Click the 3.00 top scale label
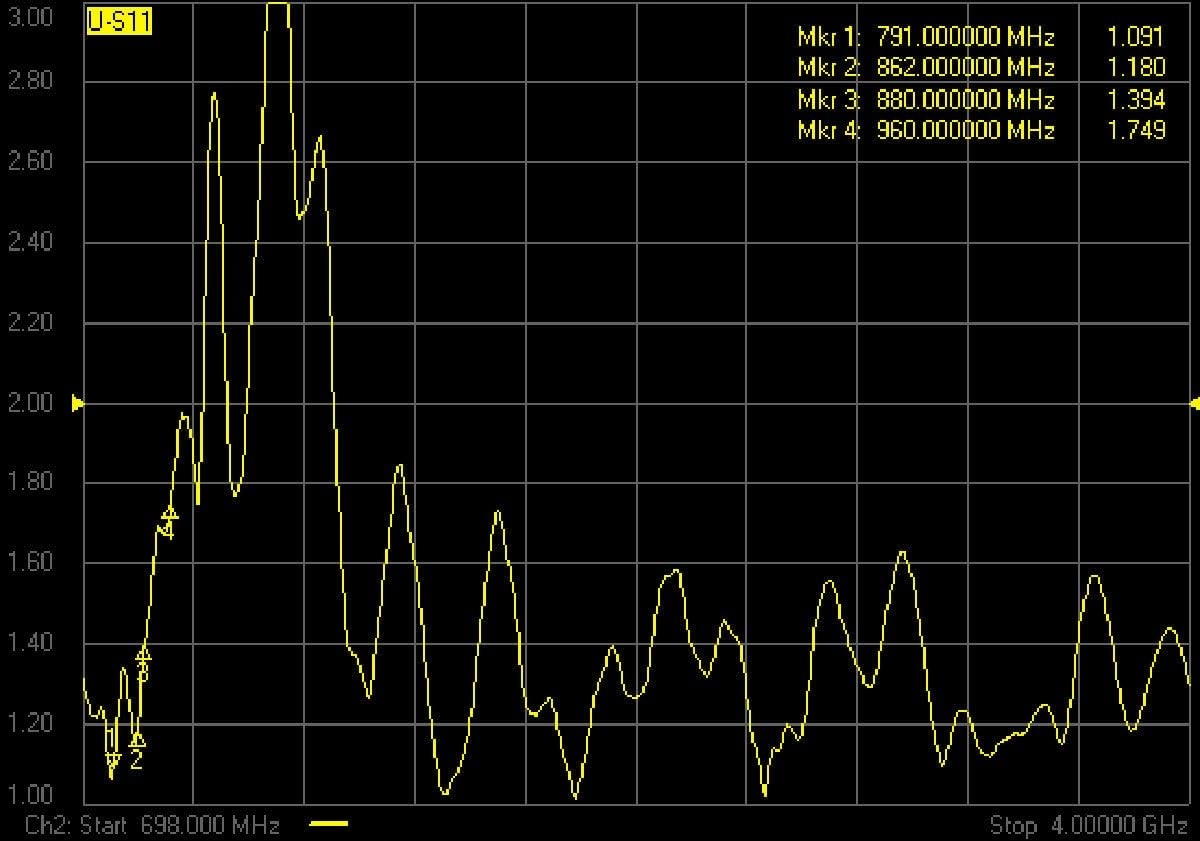Viewport: 1200px width, 841px height. coord(30,20)
